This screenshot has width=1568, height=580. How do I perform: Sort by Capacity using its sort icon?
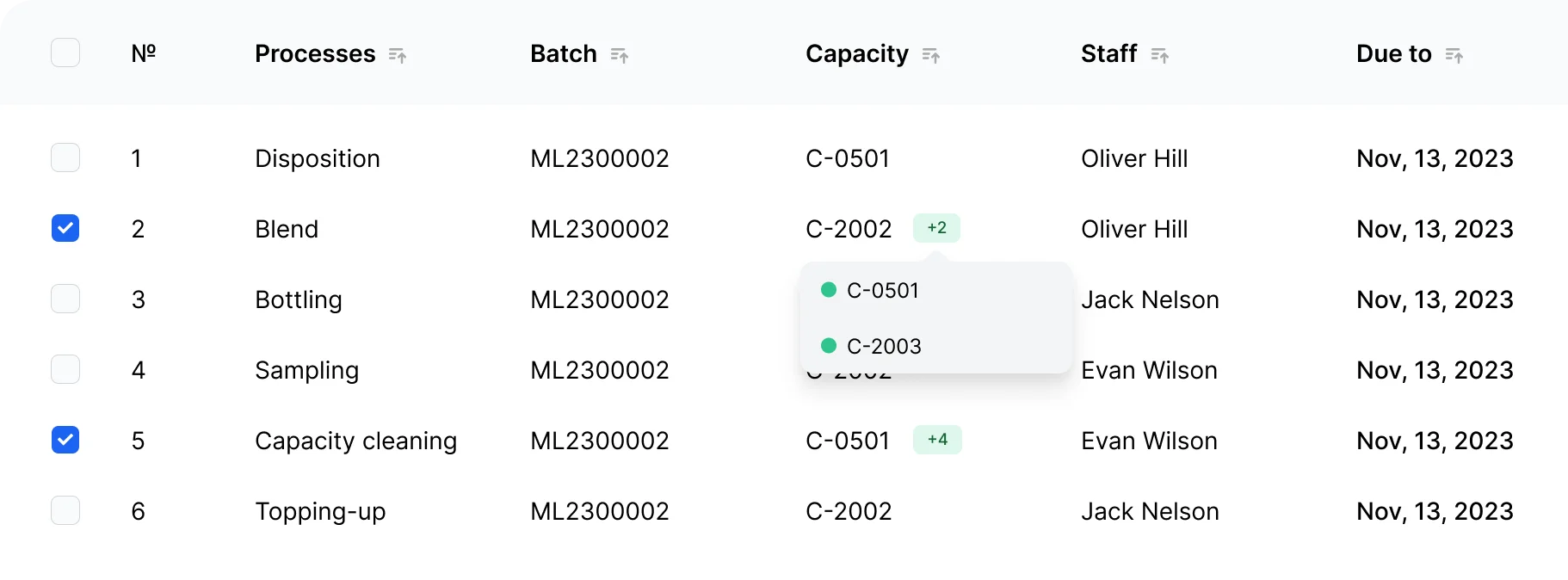click(x=931, y=55)
